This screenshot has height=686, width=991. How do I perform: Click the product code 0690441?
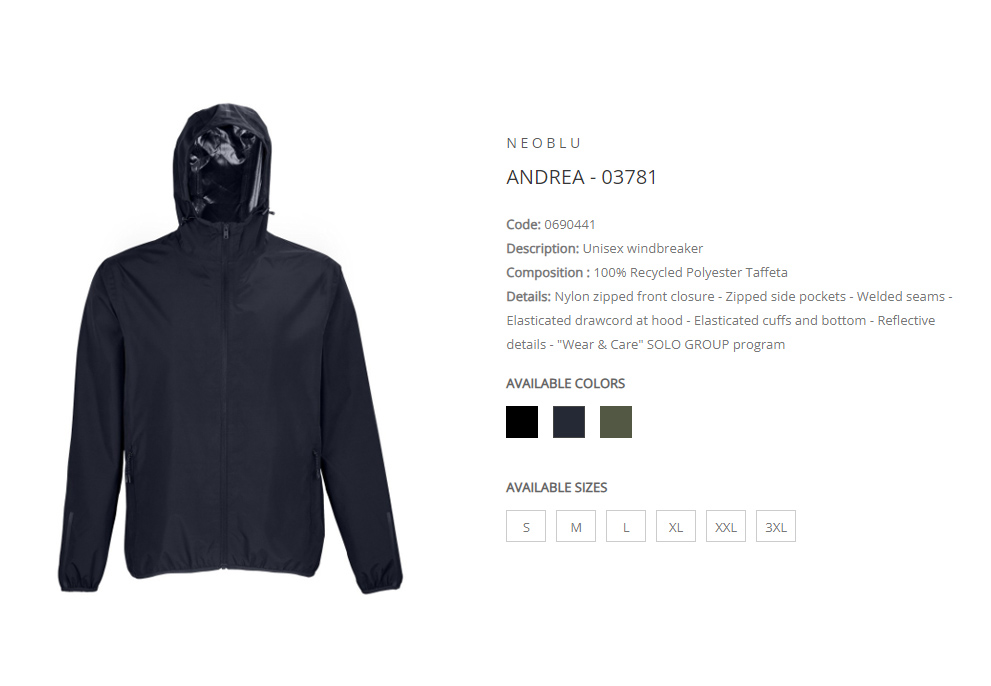pos(569,224)
